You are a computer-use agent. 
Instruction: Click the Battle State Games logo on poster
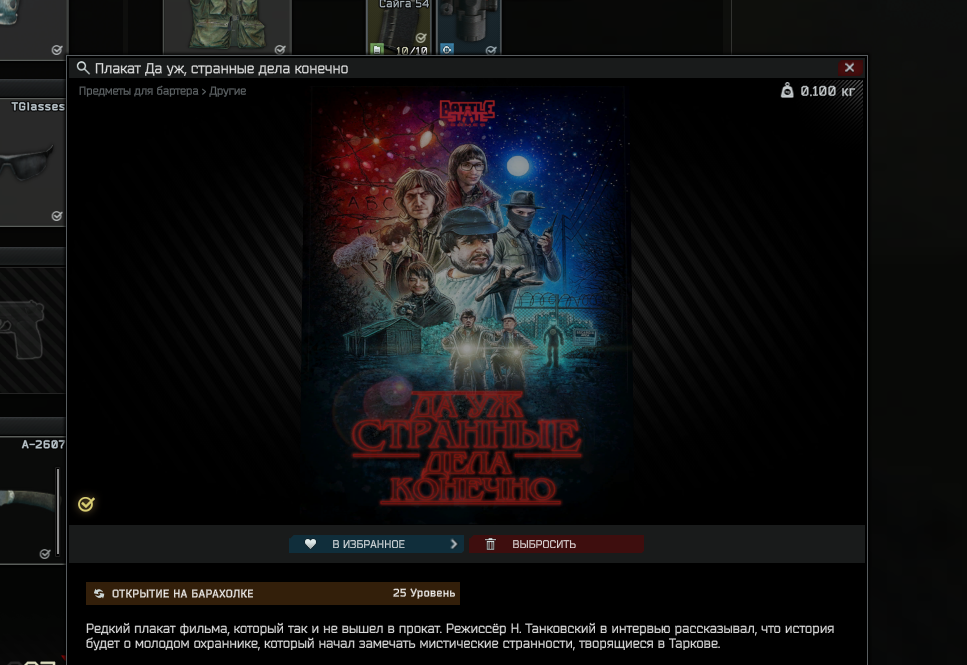pyautogui.click(x=467, y=113)
